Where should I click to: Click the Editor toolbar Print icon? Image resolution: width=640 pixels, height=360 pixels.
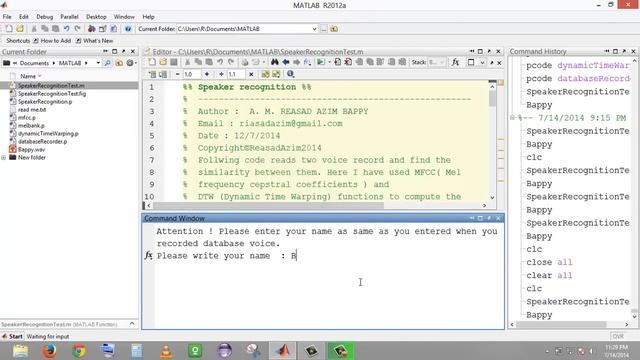[x=244, y=62]
